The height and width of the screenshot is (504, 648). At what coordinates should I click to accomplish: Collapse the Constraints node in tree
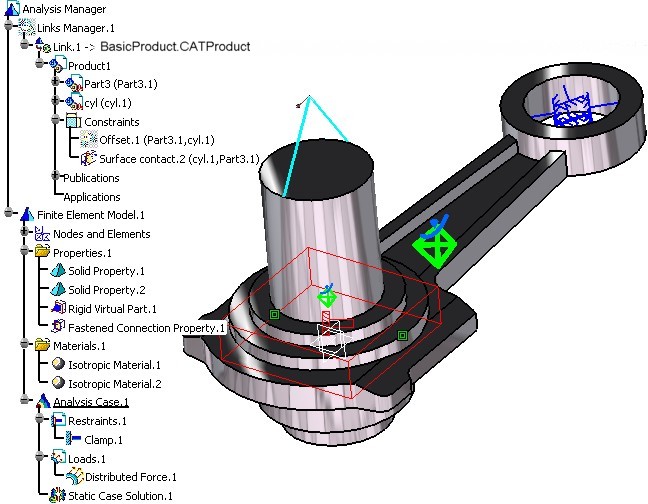[x=57, y=121]
